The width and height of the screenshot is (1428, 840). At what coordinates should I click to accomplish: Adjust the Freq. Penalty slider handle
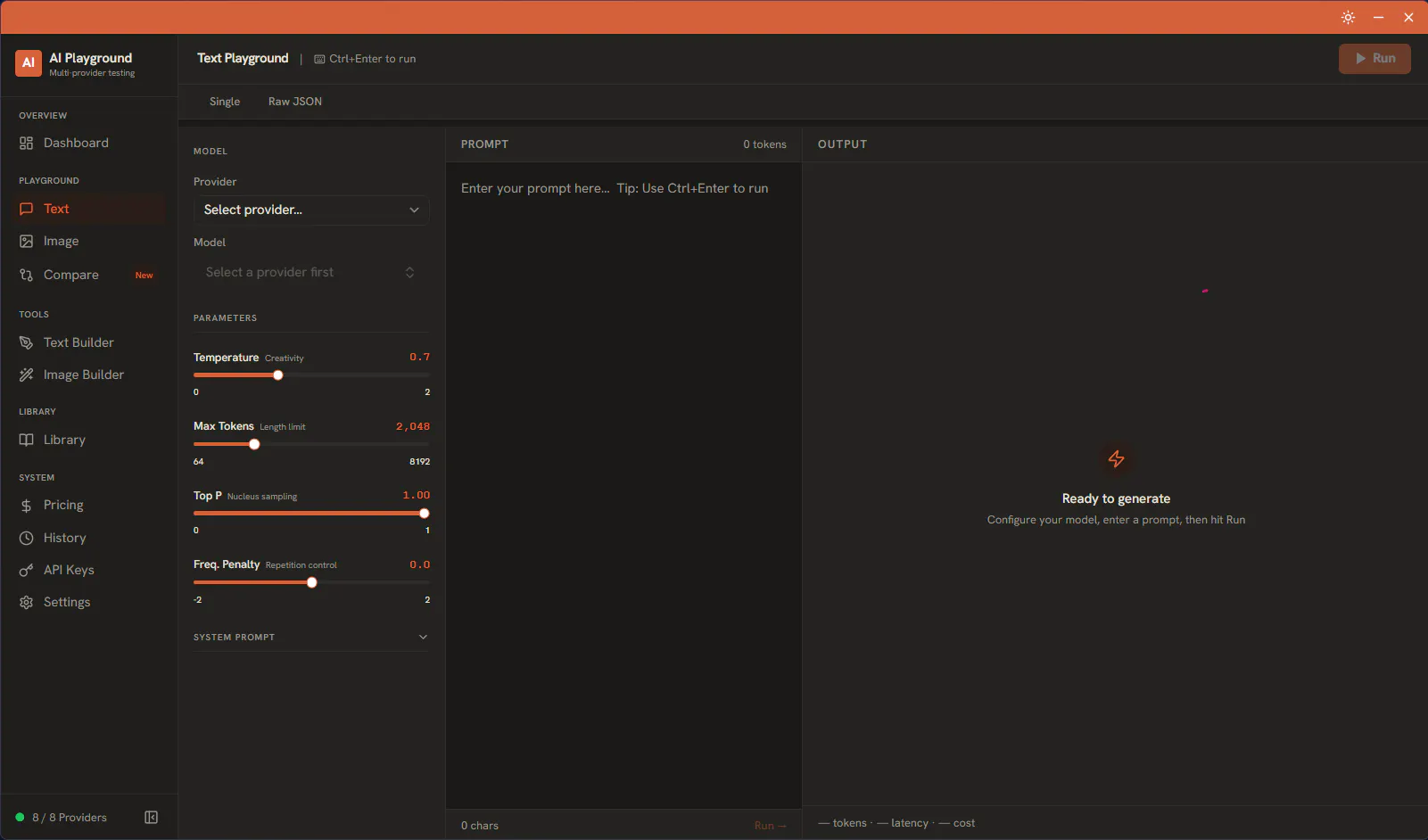point(312,582)
